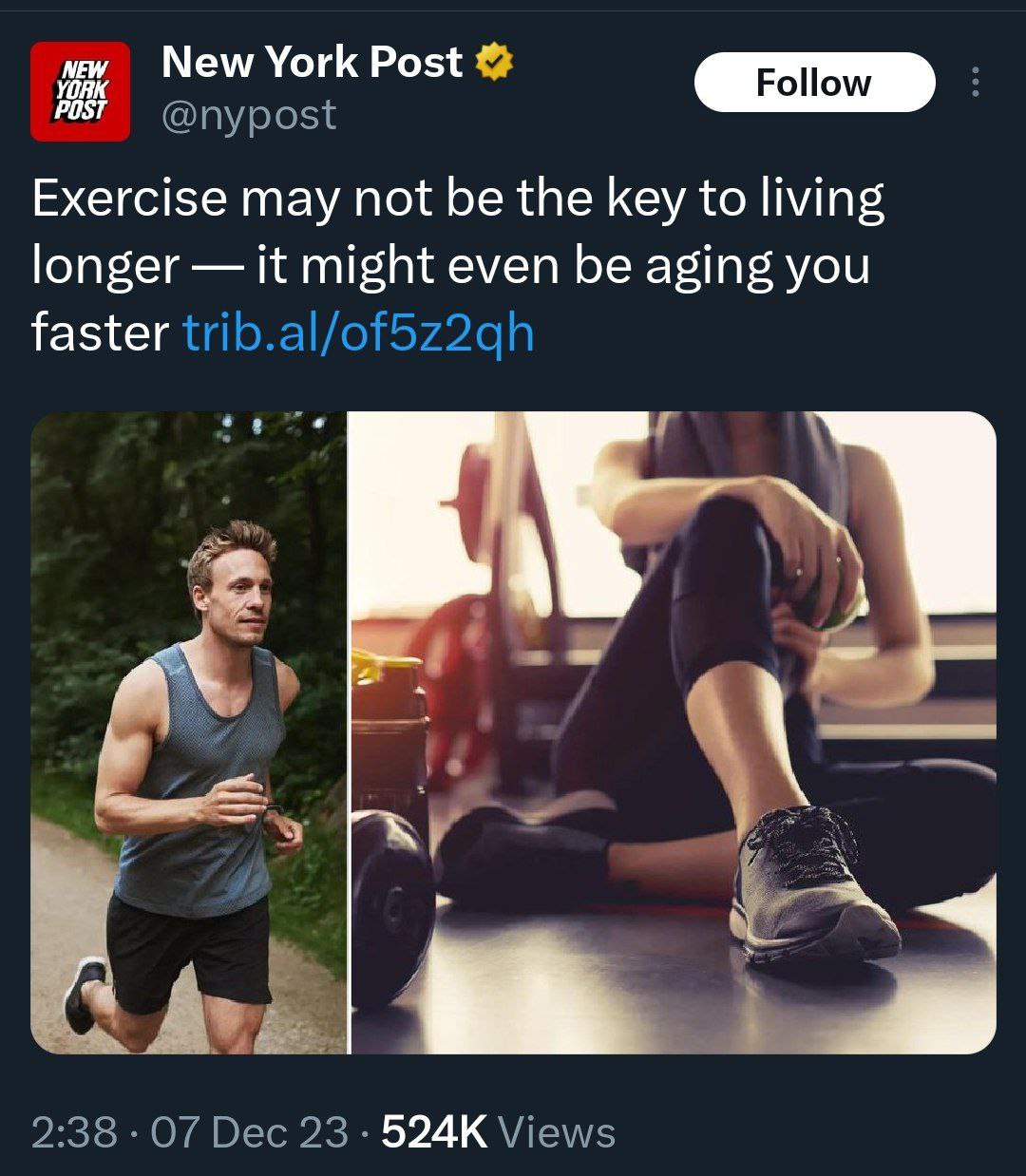Click the runner's black shorts
This screenshot has height=1176, width=1026.
pyautogui.click(x=189, y=951)
